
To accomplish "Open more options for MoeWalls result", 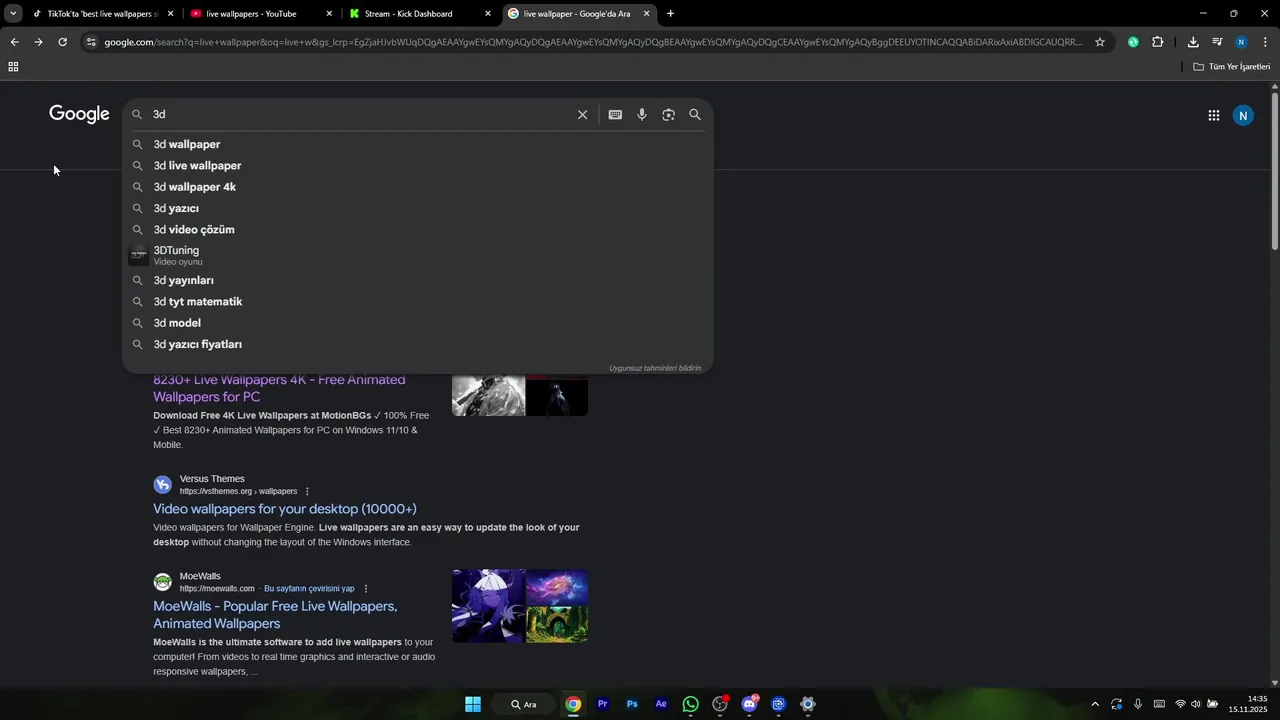I will pyautogui.click(x=366, y=589).
